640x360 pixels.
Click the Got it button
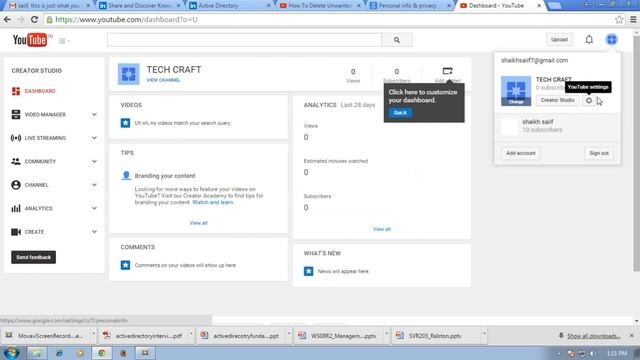(x=400, y=113)
